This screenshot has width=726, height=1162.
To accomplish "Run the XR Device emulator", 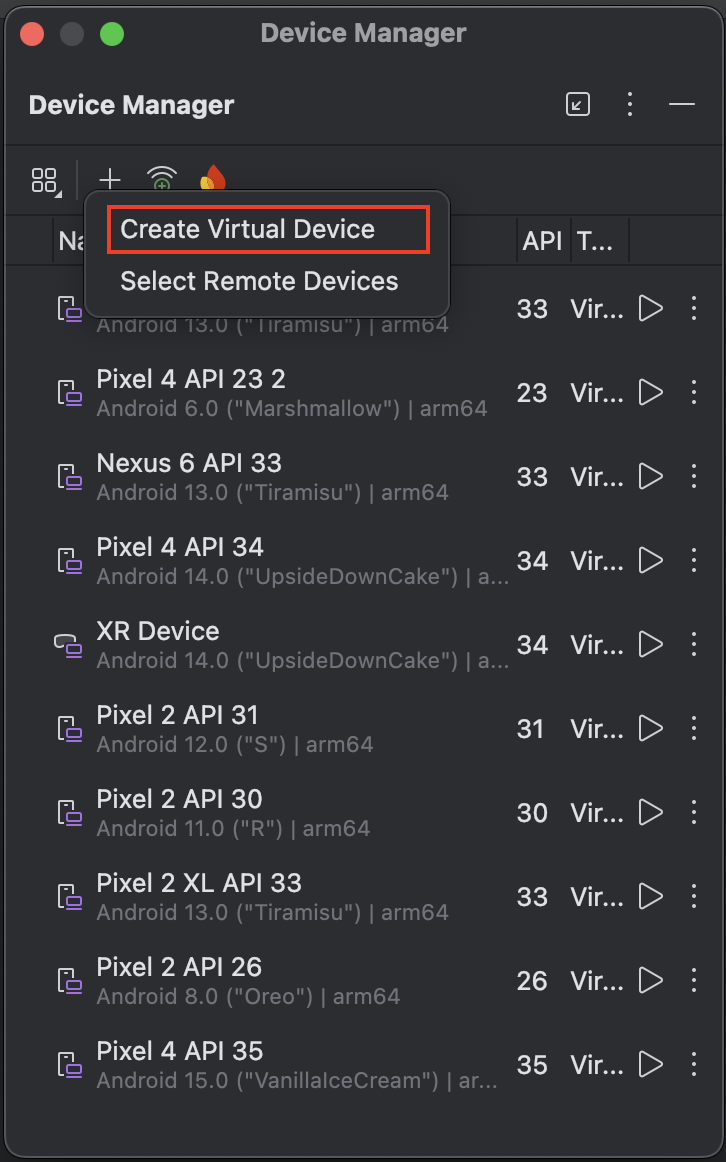I will point(650,644).
